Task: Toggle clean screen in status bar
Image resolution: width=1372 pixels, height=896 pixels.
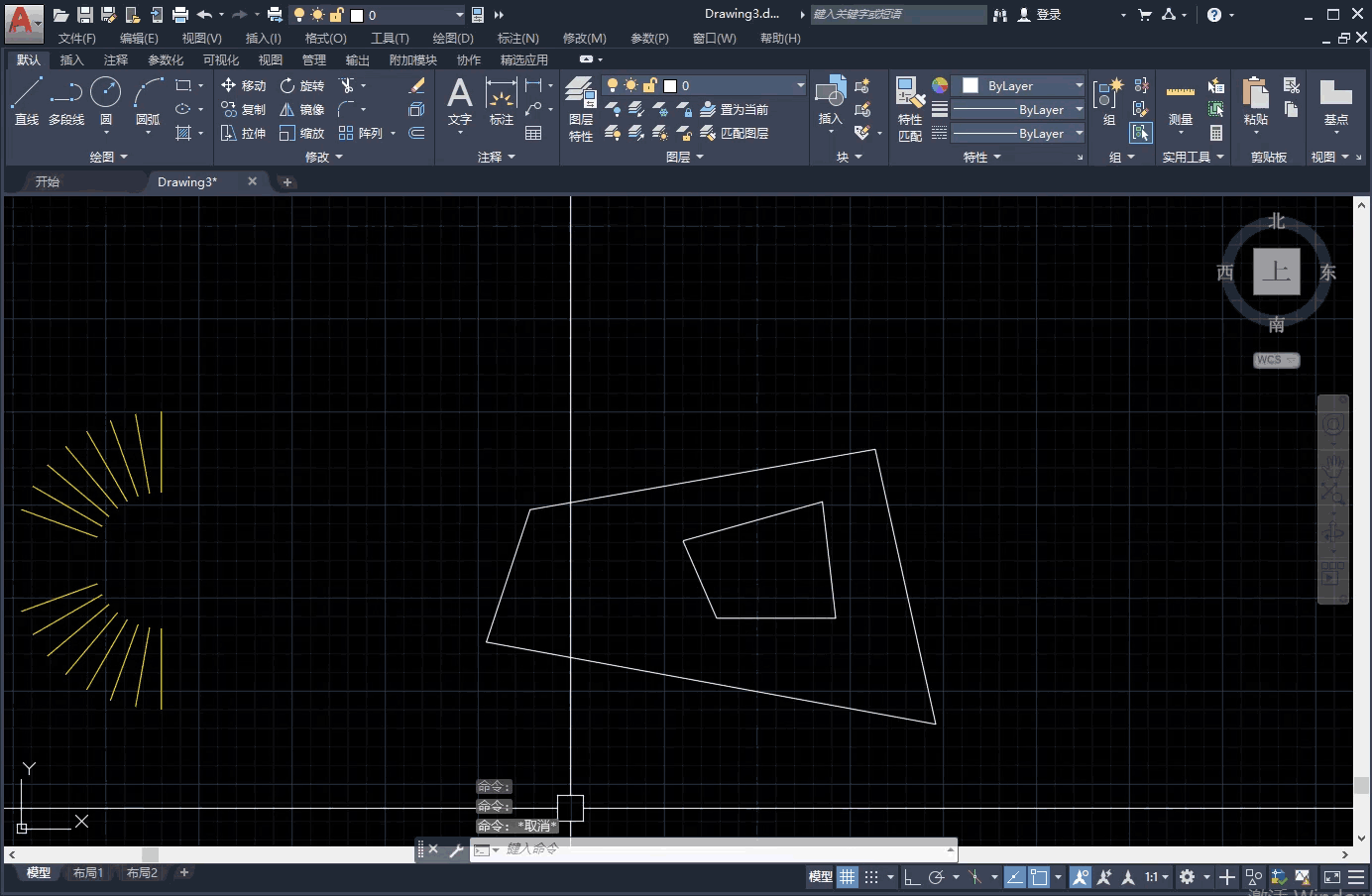Action: pyautogui.click(x=1332, y=877)
